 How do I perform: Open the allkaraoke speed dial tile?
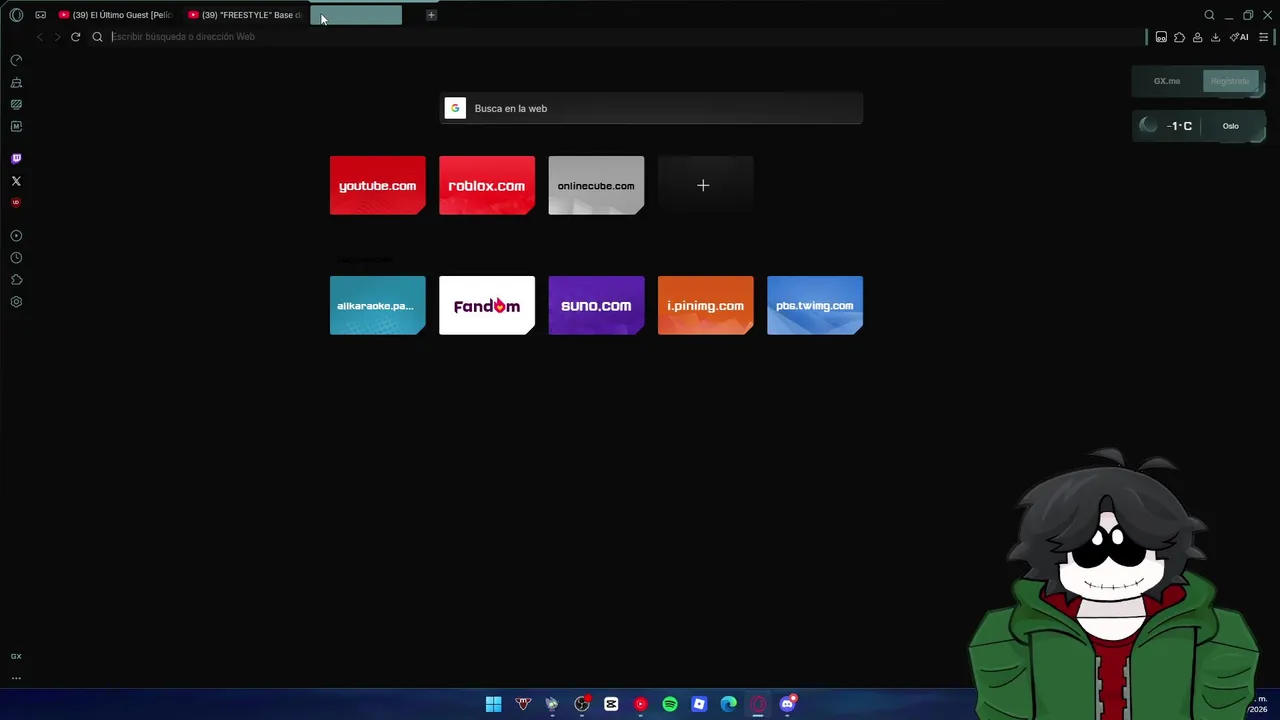click(377, 305)
